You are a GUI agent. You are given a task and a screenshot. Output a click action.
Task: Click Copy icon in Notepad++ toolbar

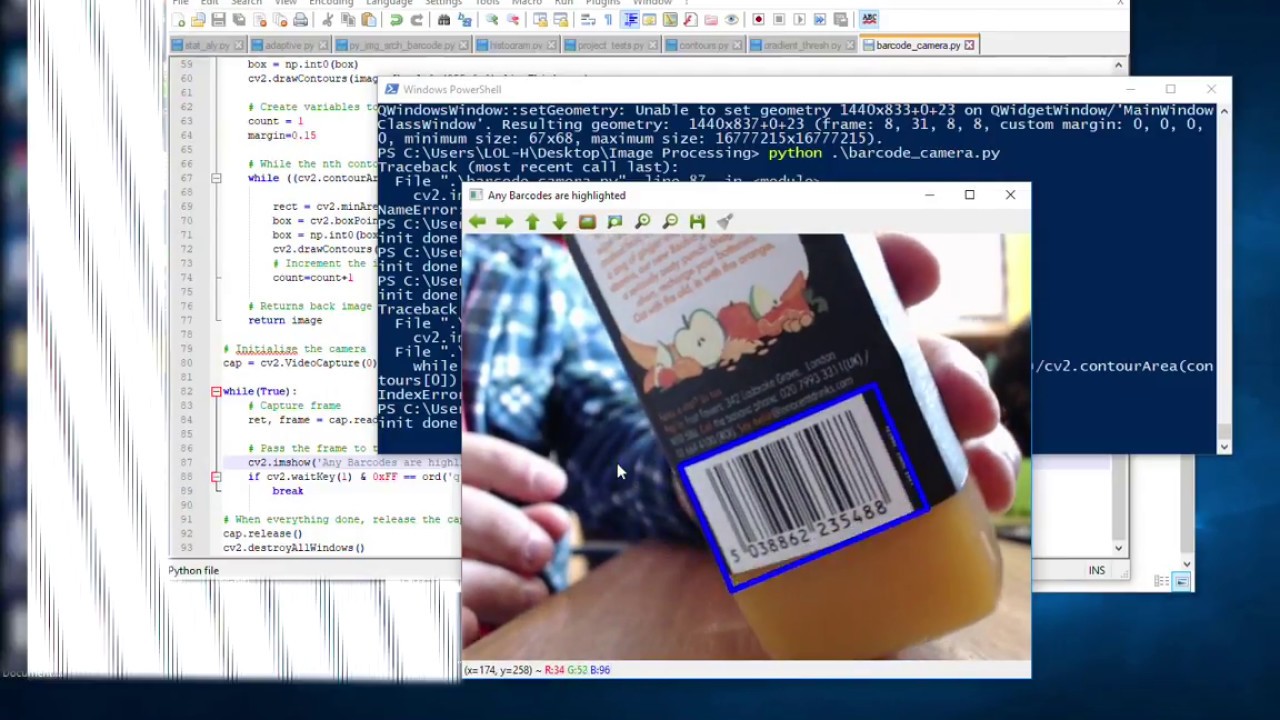(x=349, y=19)
